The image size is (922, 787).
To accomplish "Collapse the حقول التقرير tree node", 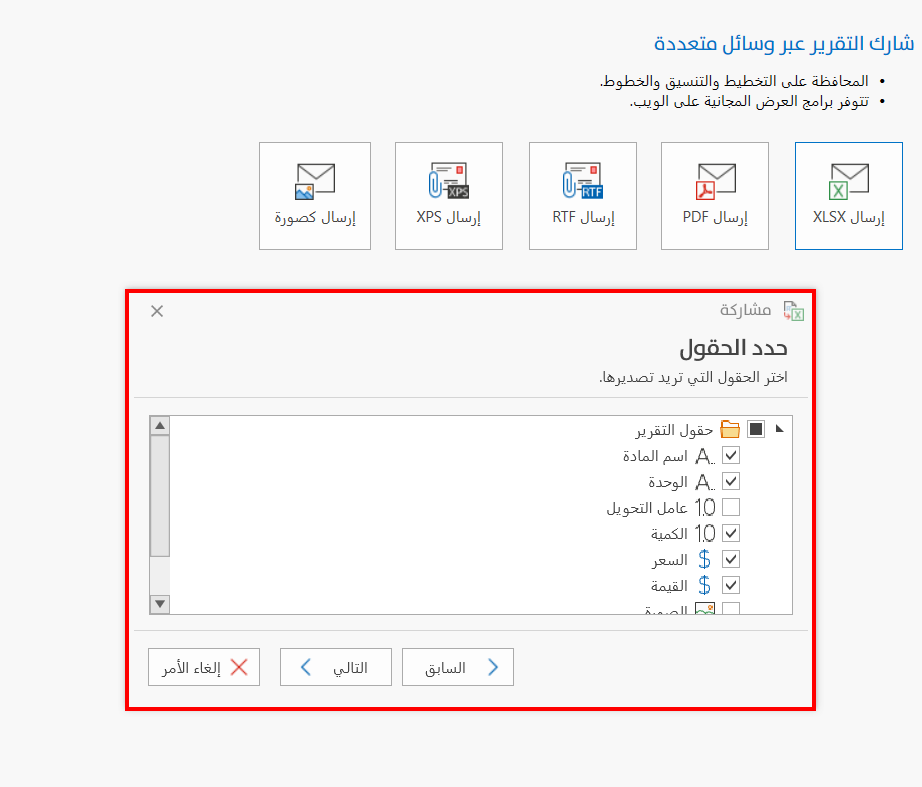I will point(781,427).
